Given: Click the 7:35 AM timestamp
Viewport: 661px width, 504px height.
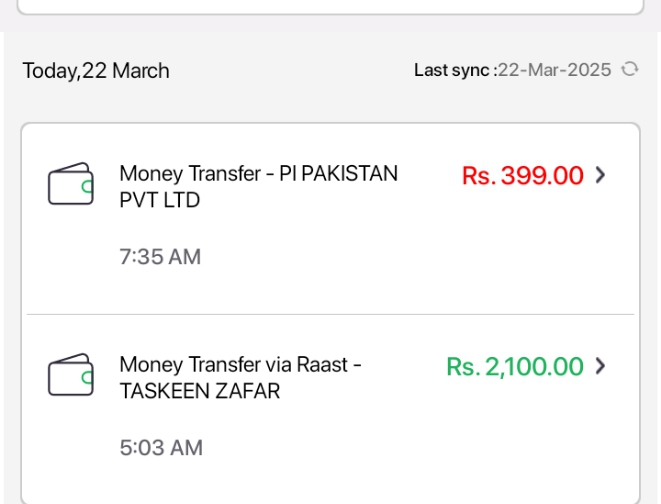Looking at the screenshot, I should [160, 257].
